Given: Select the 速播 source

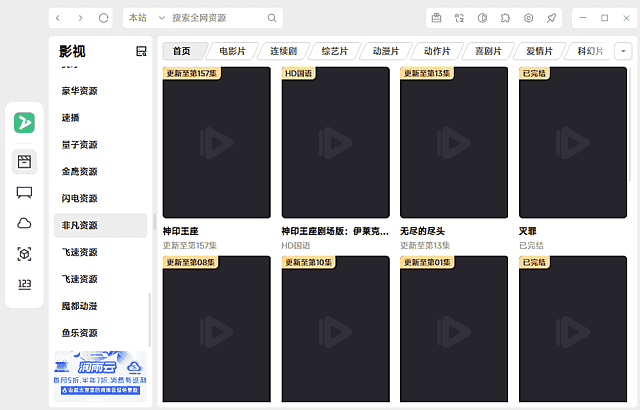Looking at the screenshot, I should click(x=100, y=118).
